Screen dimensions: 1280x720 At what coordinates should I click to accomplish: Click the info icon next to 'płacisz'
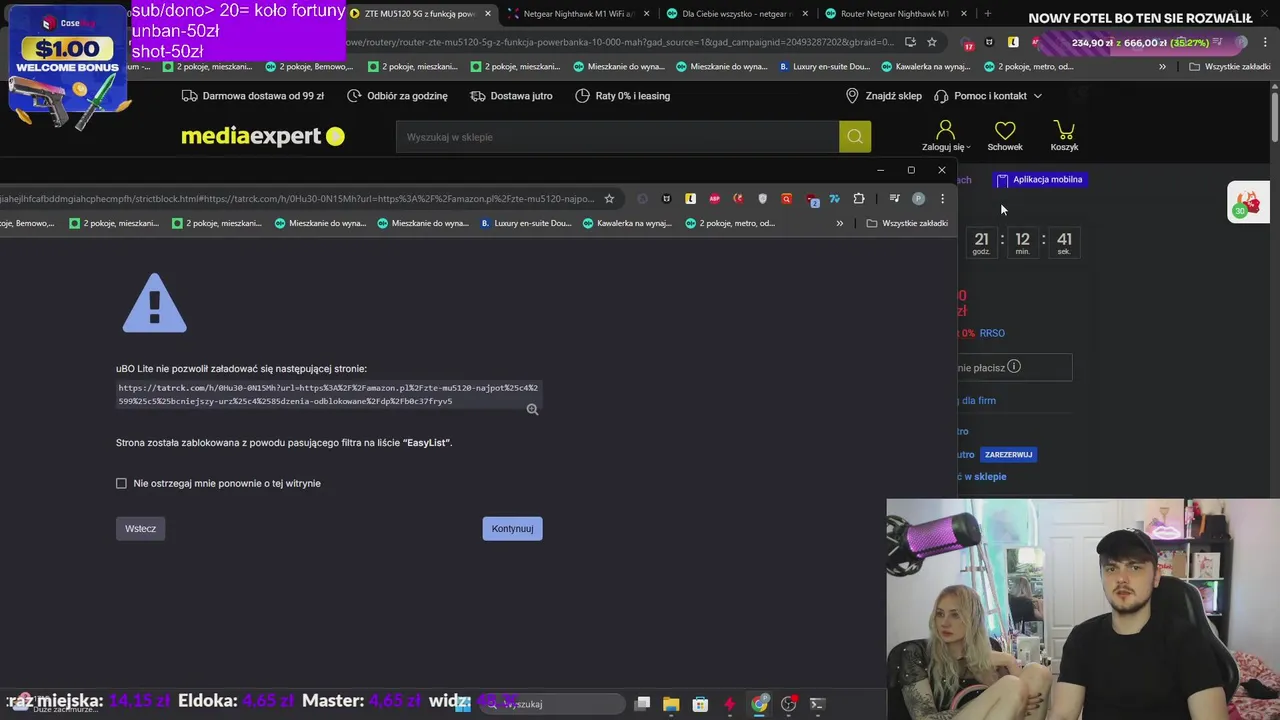tap(1014, 367)
